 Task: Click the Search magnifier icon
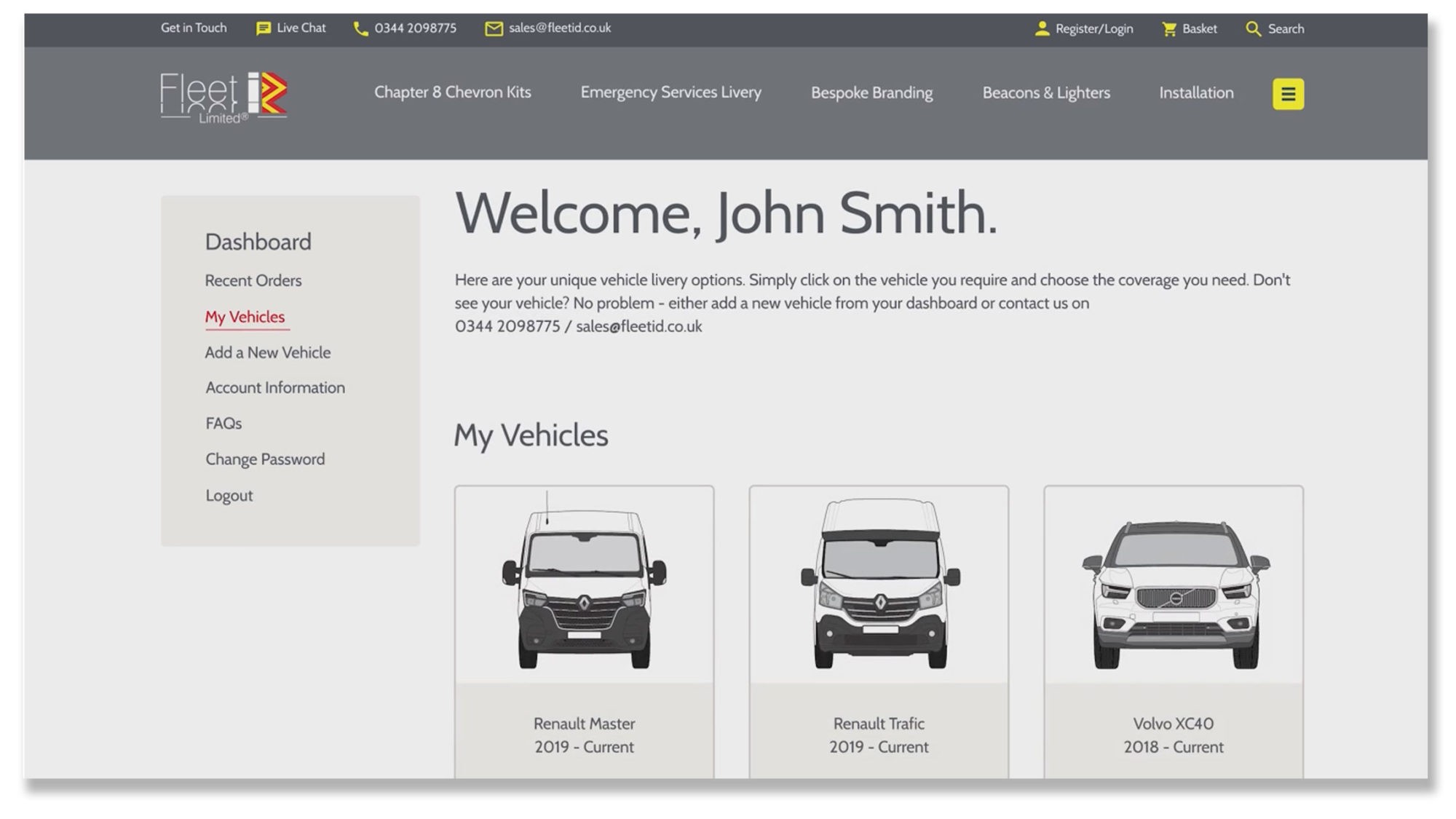[1253, 28]
